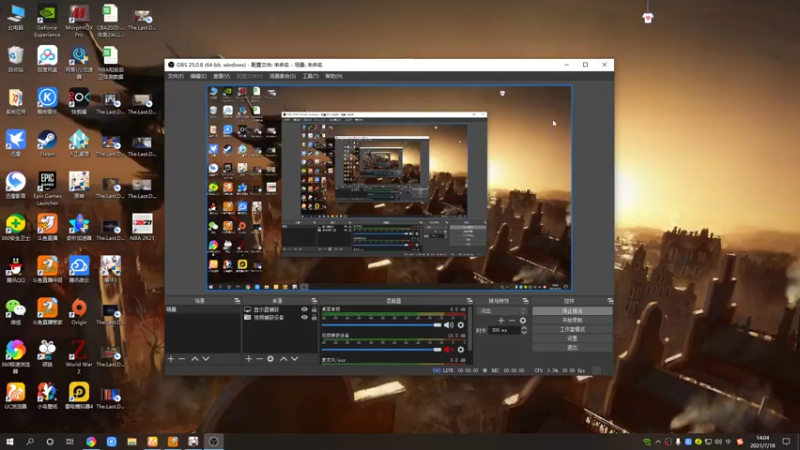Add a new source with the plus icon in 来源 panel

[248, 359]
